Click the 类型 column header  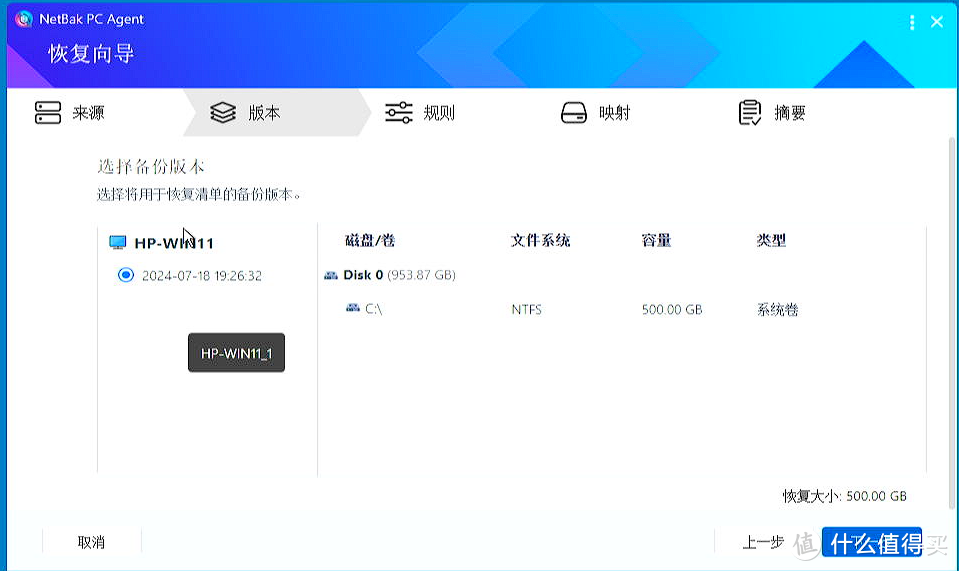771,240
